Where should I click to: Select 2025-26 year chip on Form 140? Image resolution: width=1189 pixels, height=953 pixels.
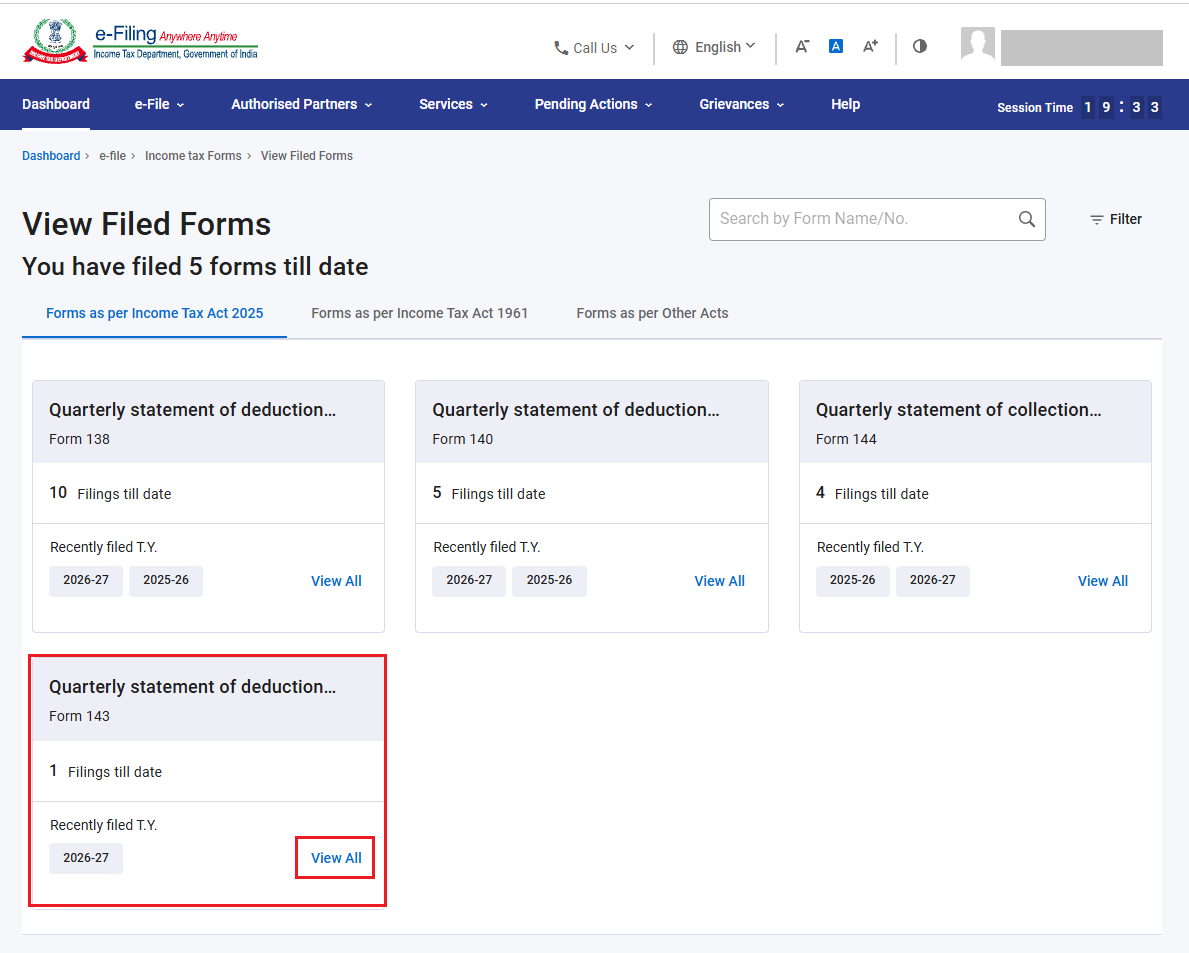pos(549,580)
